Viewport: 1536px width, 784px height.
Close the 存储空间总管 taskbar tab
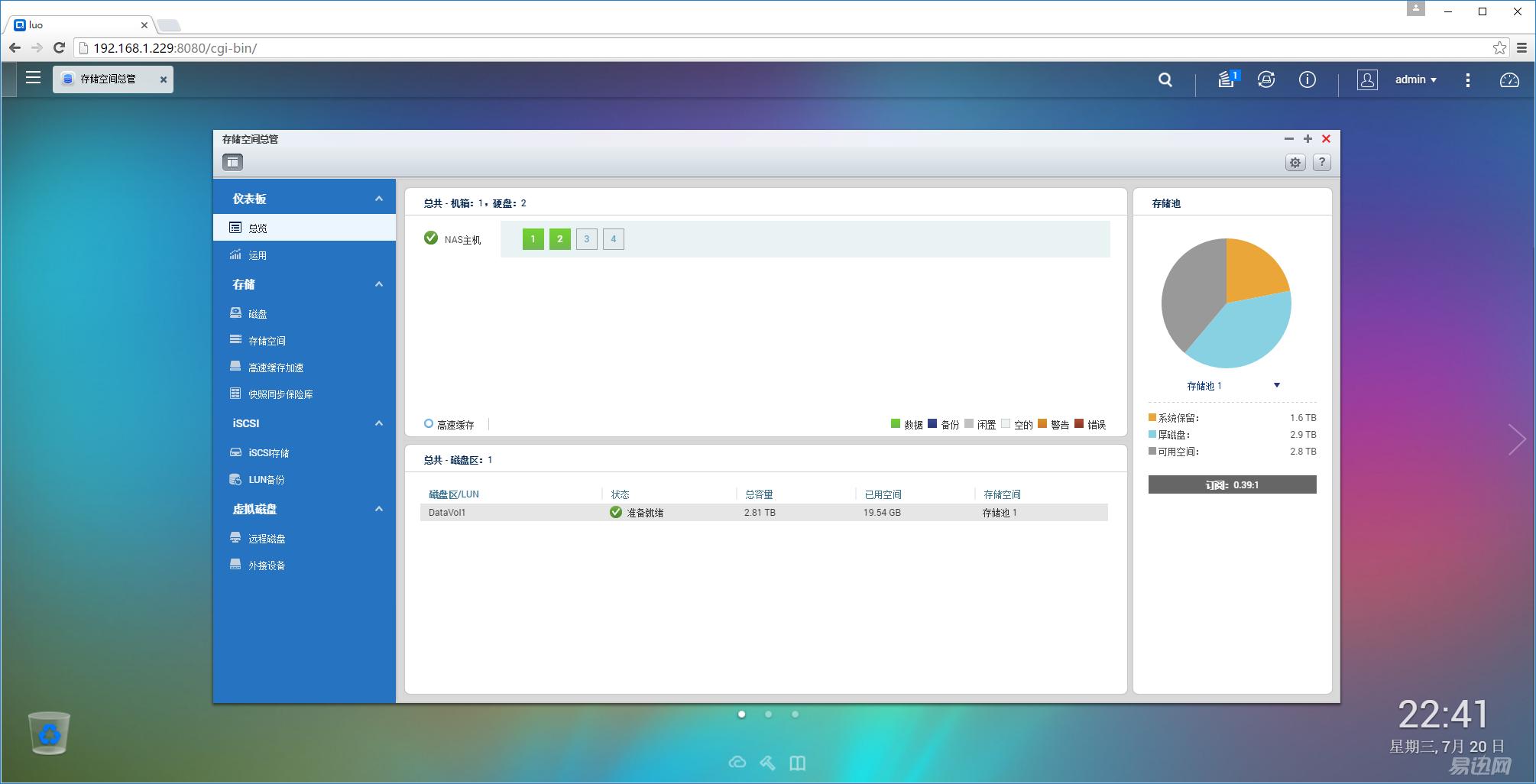pyautogui.click(x=163, y=79)
